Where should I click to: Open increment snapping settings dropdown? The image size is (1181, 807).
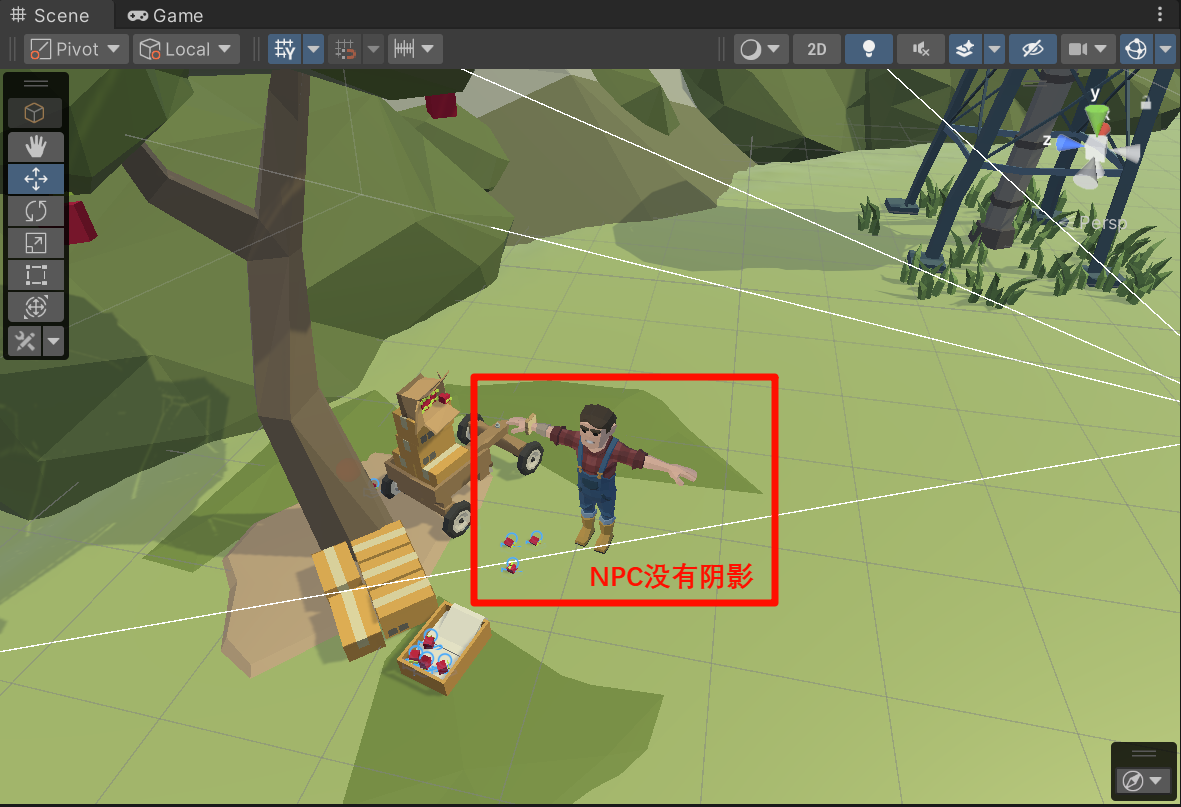pyautogui.click(x=415, y=49)
